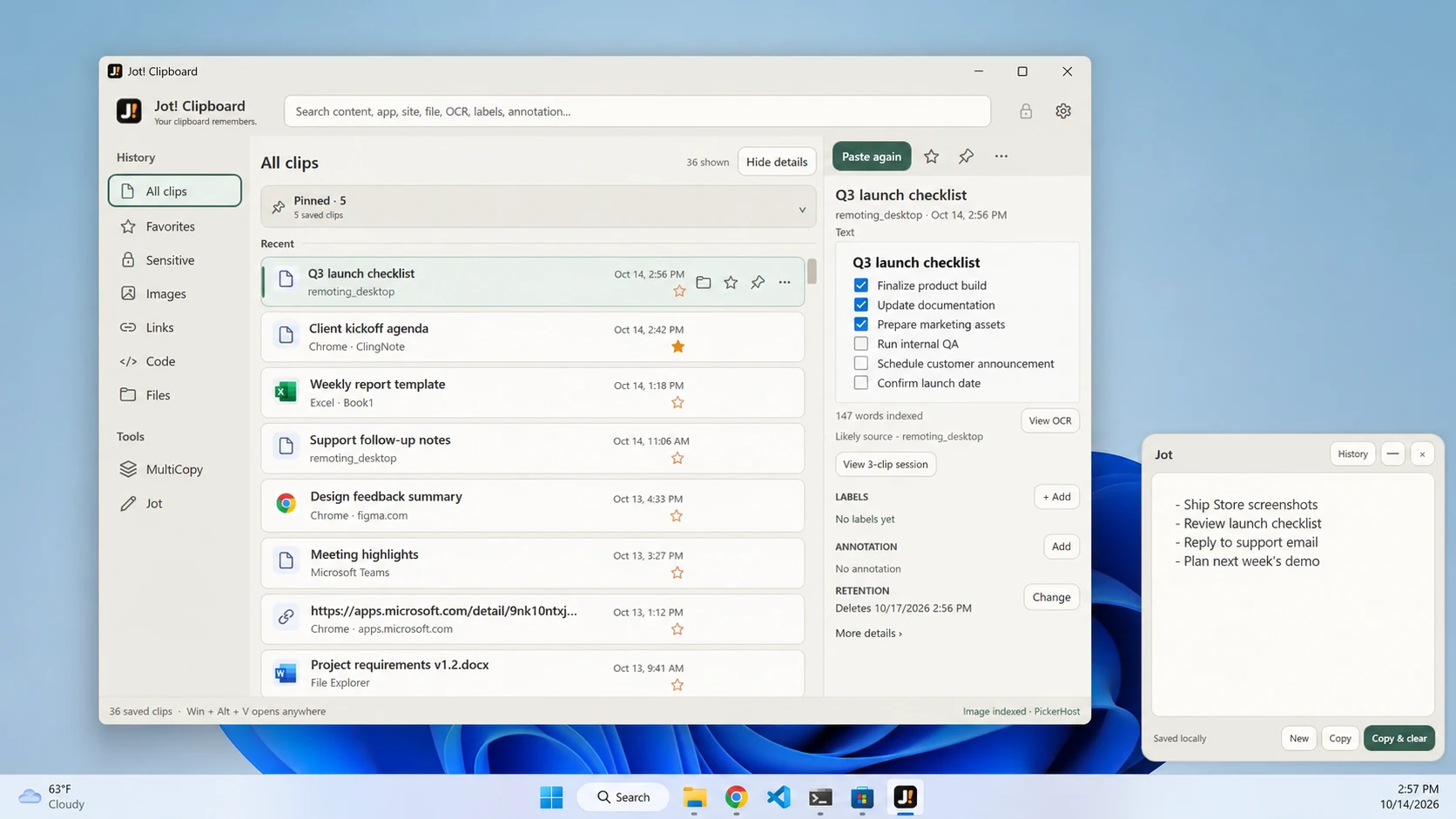Screen dimensions: 1456x819
Task: Click Hide details button
Action: coord(777,162)
